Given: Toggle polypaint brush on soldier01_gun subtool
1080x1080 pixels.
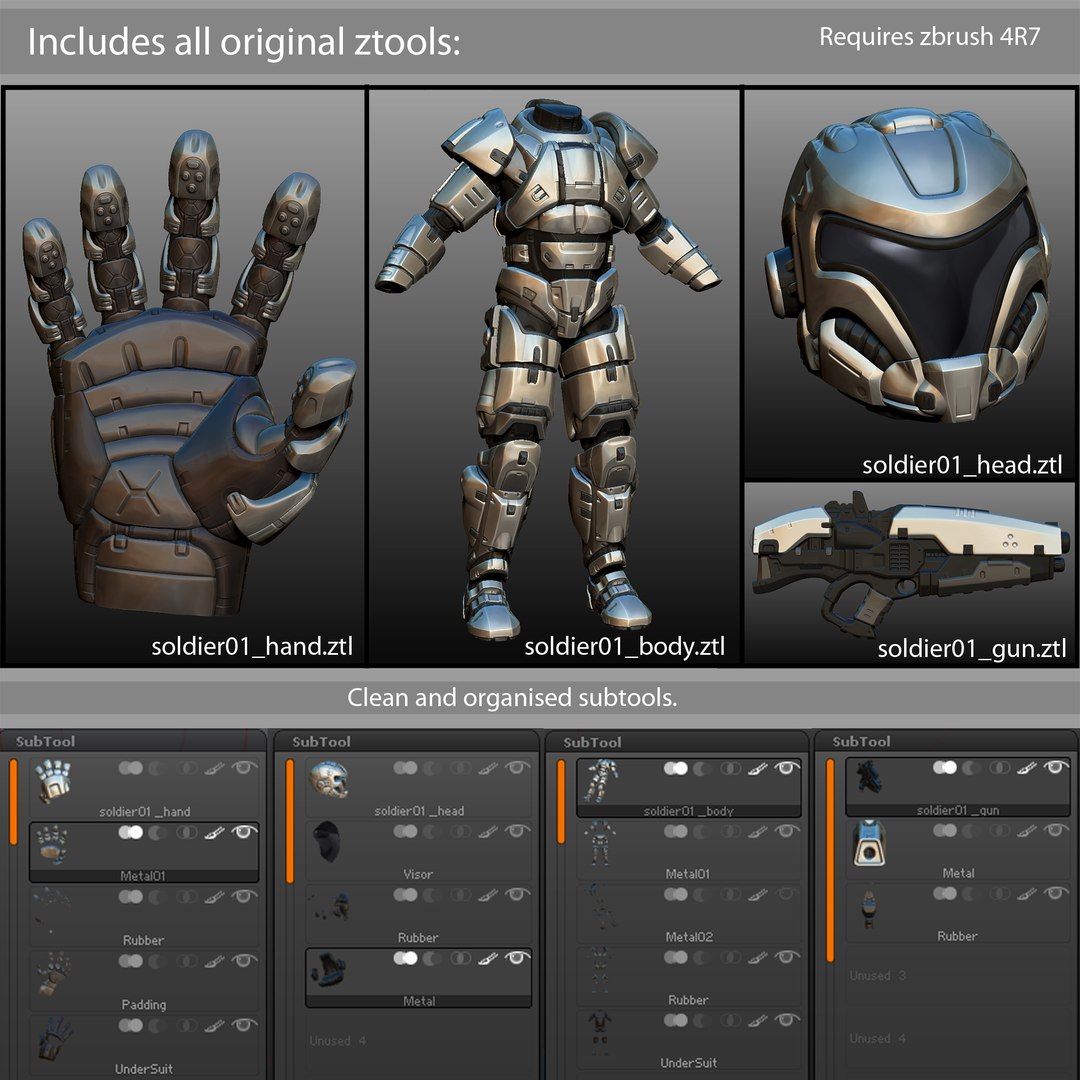Looking at the screenshot, I should 1027,767.
